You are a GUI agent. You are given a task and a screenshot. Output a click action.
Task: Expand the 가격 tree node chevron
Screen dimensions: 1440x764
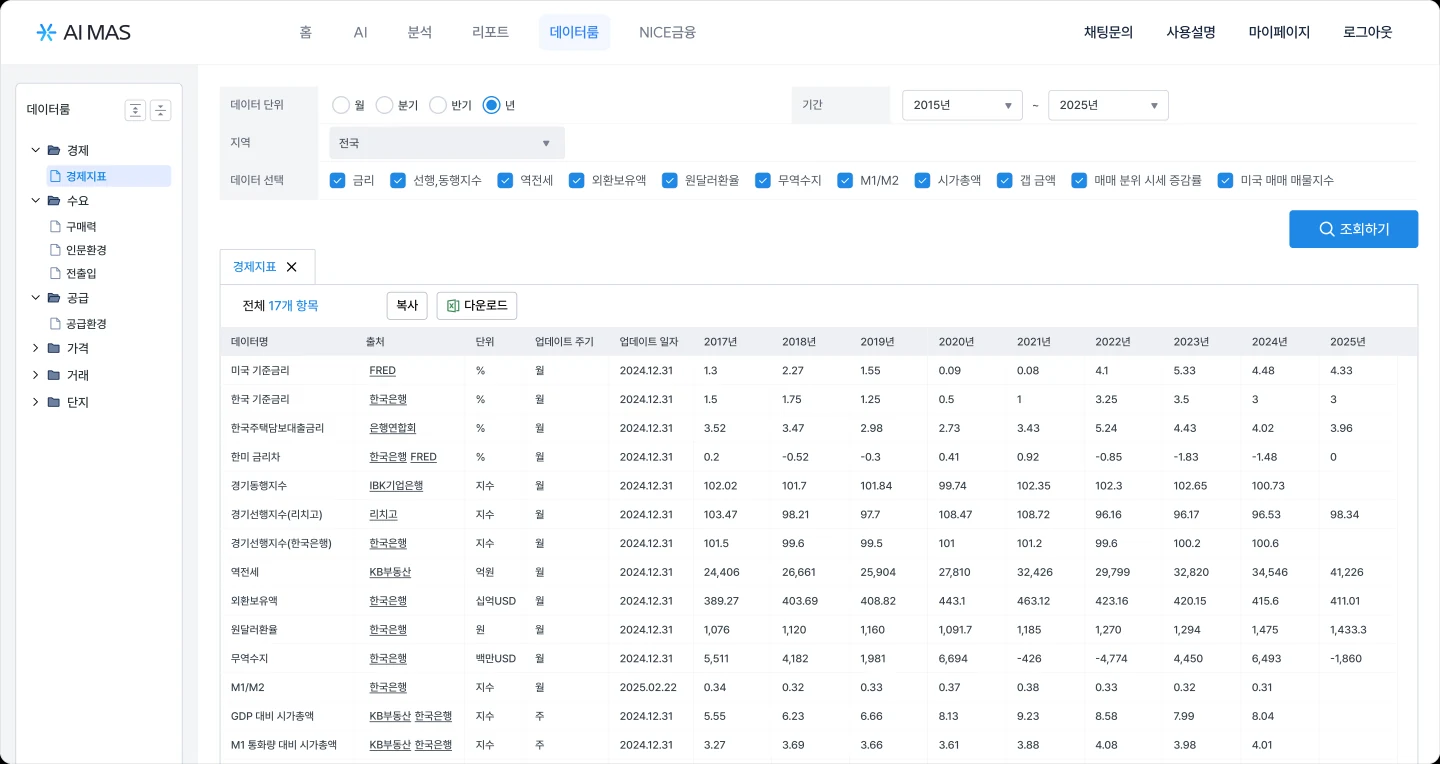(x=36, y=348)
